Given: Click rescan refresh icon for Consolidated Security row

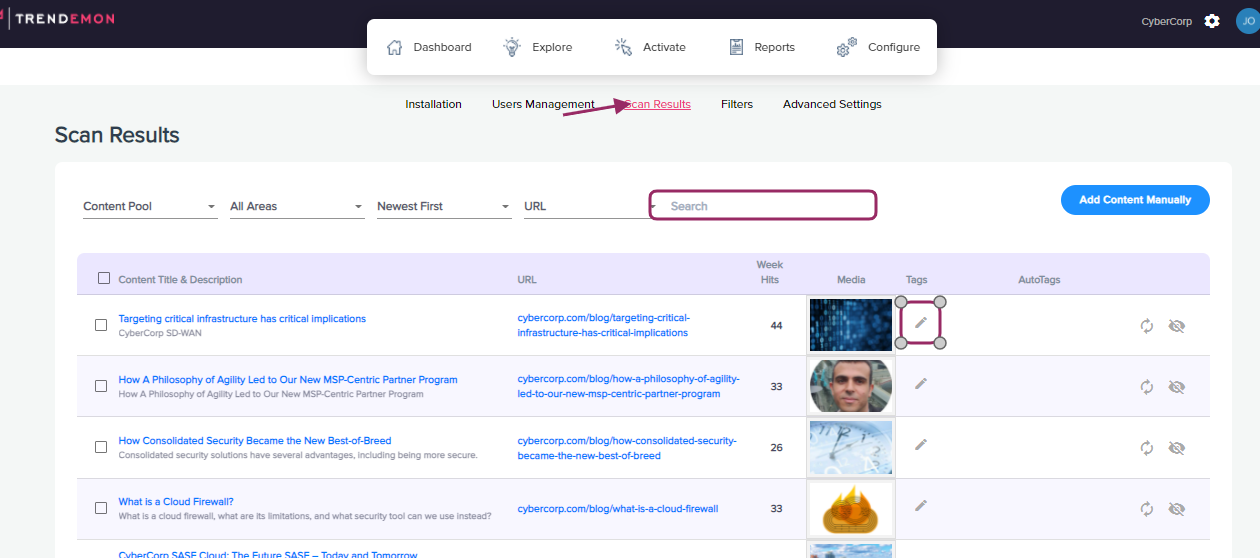Looking at the screenshot, I should point(1147,448).
